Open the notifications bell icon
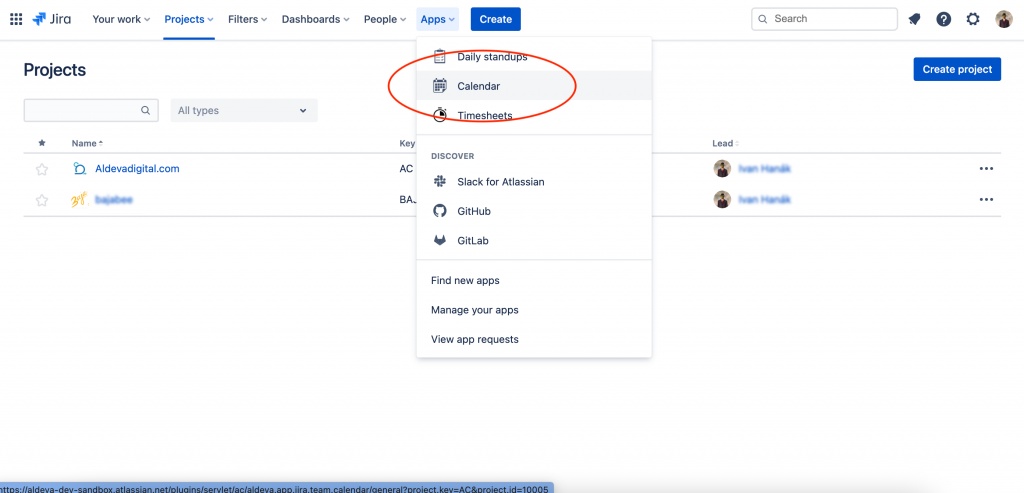 914,19
